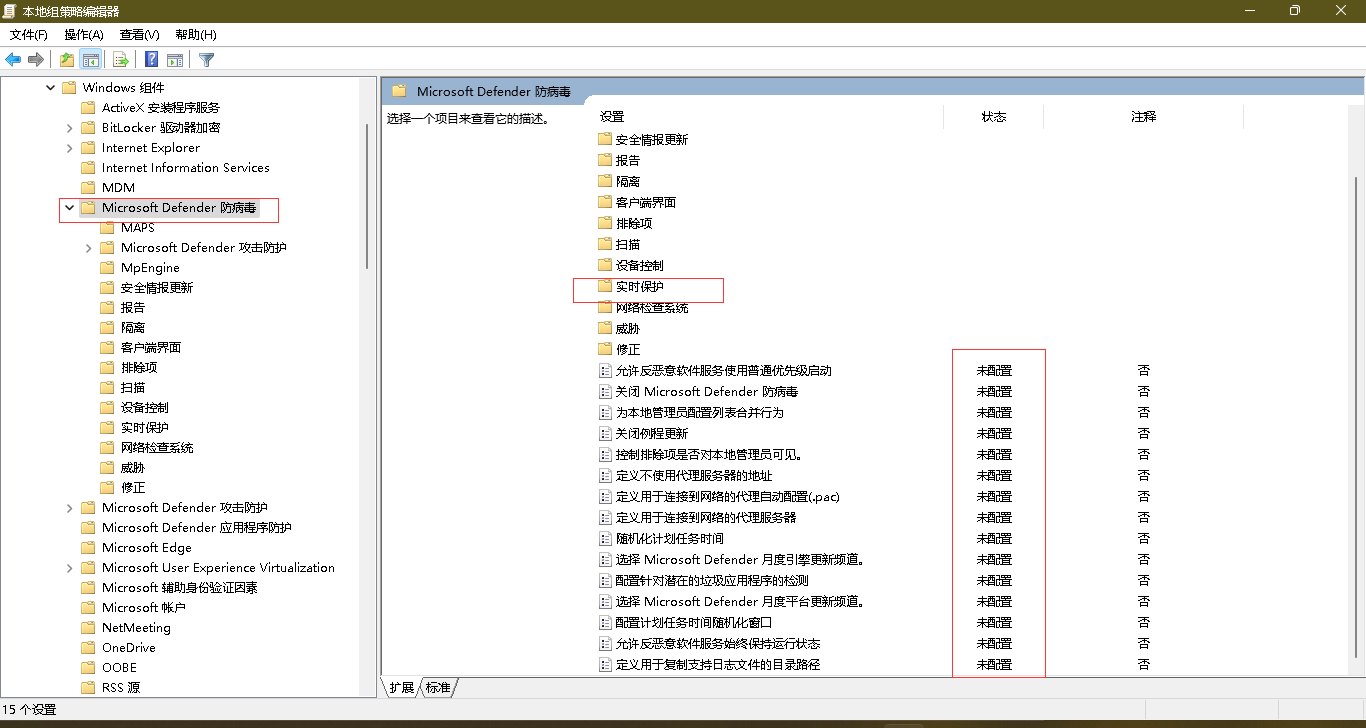
Task: Click the NetMeeting folder icon in tree
Action: (x=88, y=627)
